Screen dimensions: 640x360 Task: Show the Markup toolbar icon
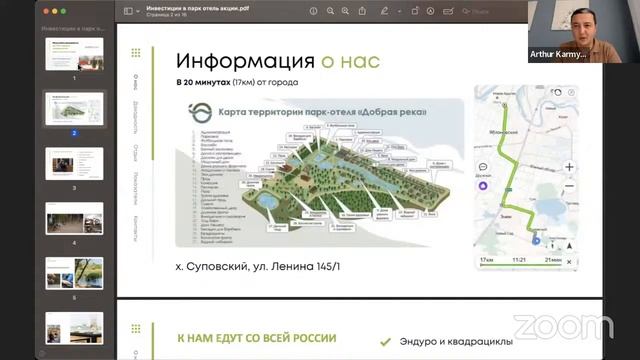(x=431, y=11)
